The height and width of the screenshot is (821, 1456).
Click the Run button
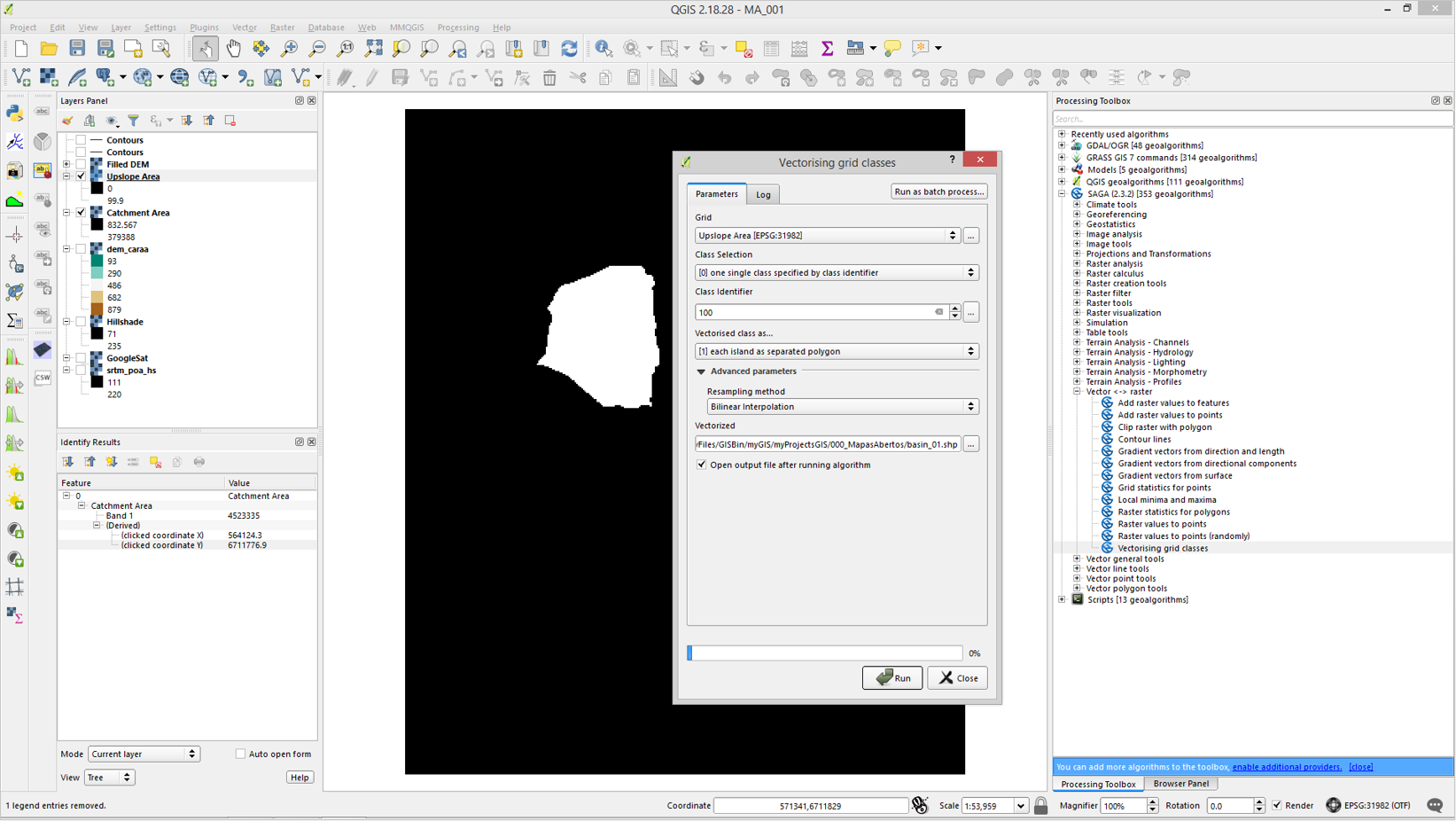point(892,678)
